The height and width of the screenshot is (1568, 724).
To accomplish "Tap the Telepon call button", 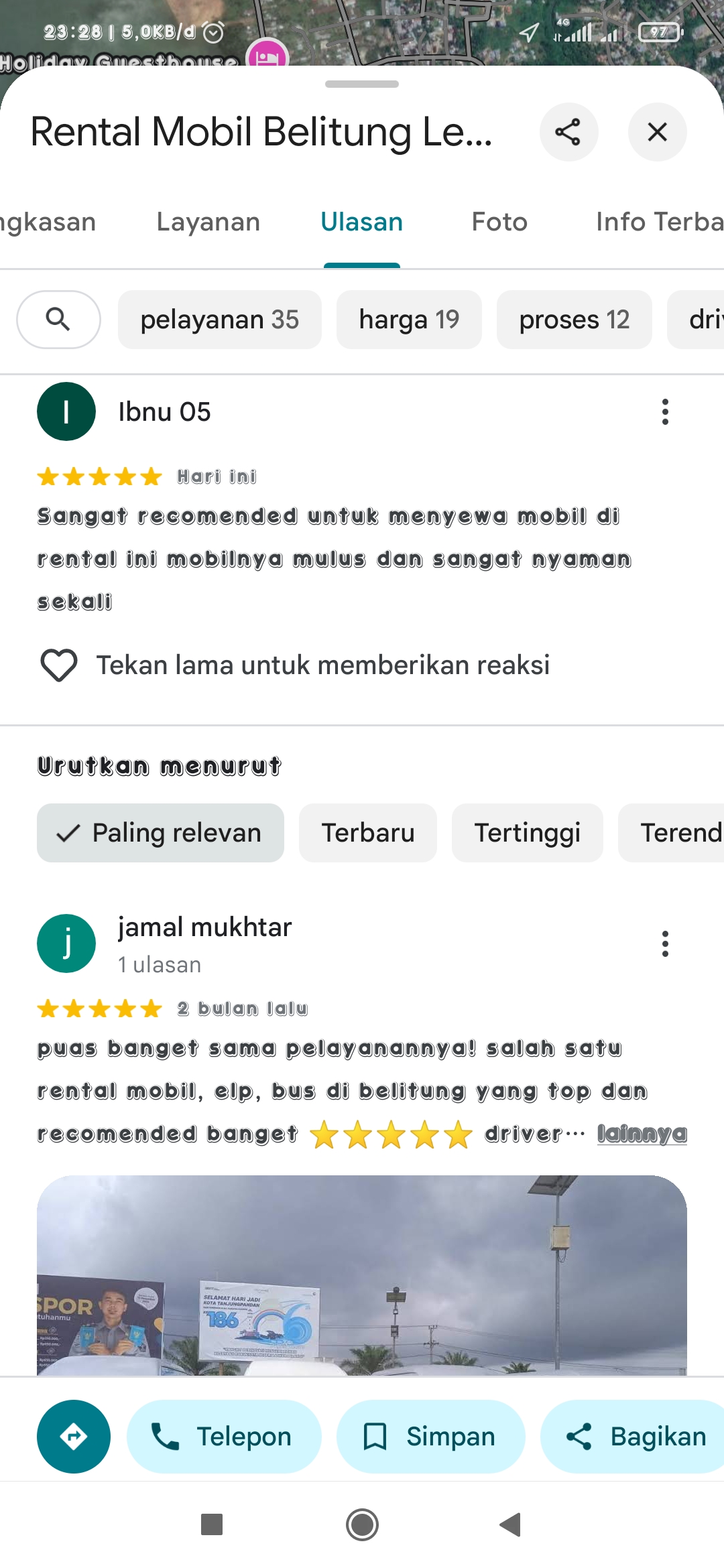I will [x=224, y=1437].
